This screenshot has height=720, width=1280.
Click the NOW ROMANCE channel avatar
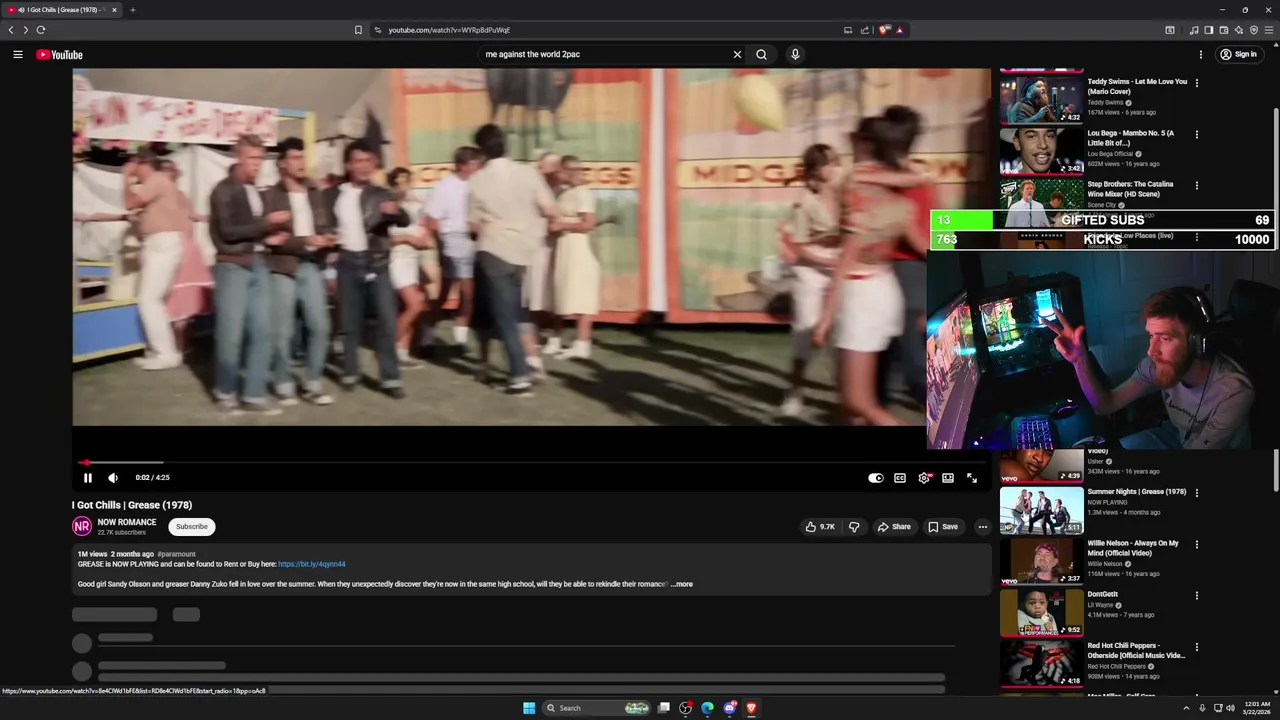tap(82, 526)
